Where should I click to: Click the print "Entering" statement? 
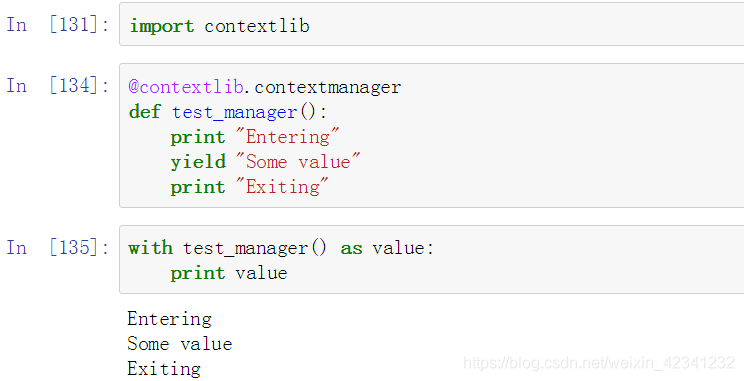coord(255,137)
